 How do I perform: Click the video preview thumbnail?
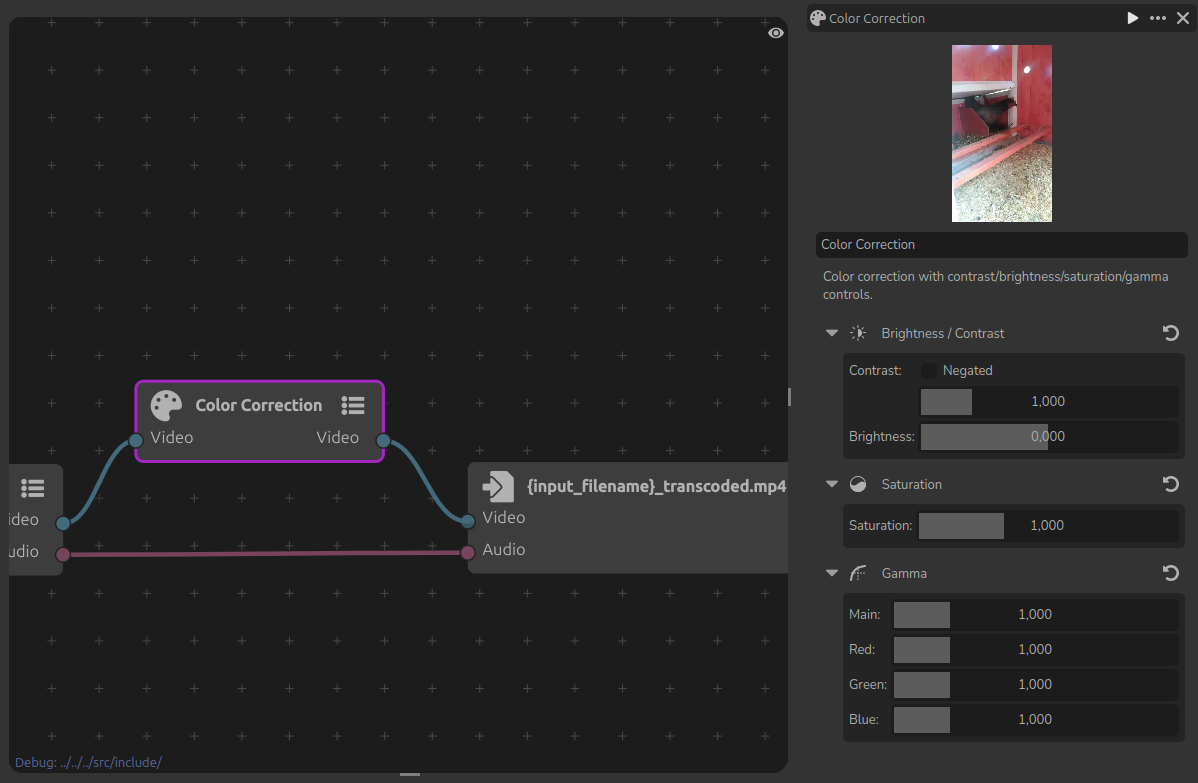point(1001,133)
